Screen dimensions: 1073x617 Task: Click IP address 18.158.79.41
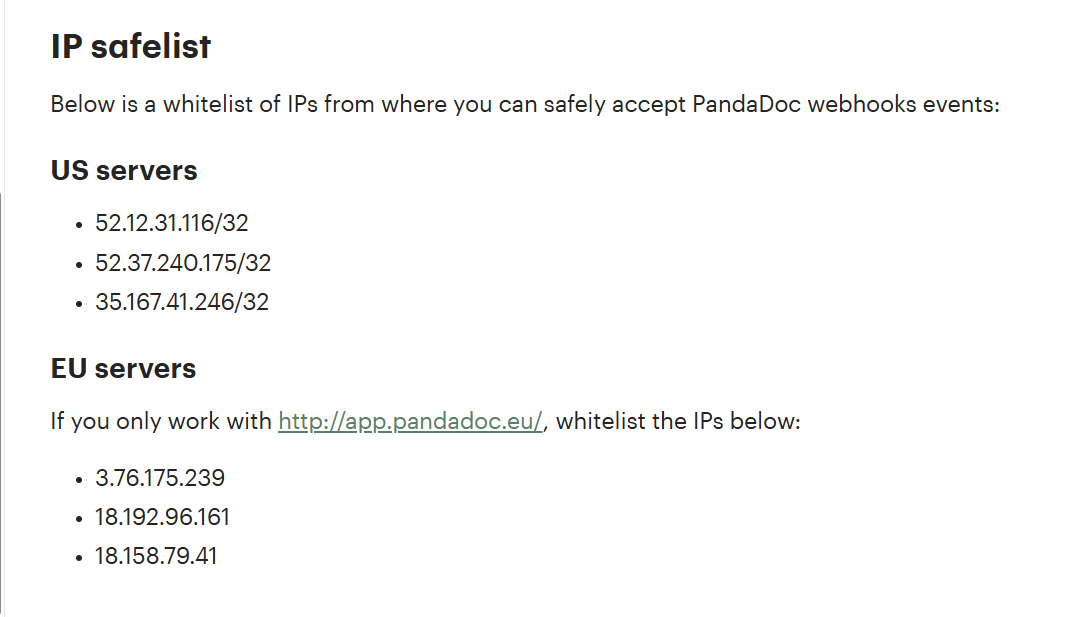coord(156,555)
